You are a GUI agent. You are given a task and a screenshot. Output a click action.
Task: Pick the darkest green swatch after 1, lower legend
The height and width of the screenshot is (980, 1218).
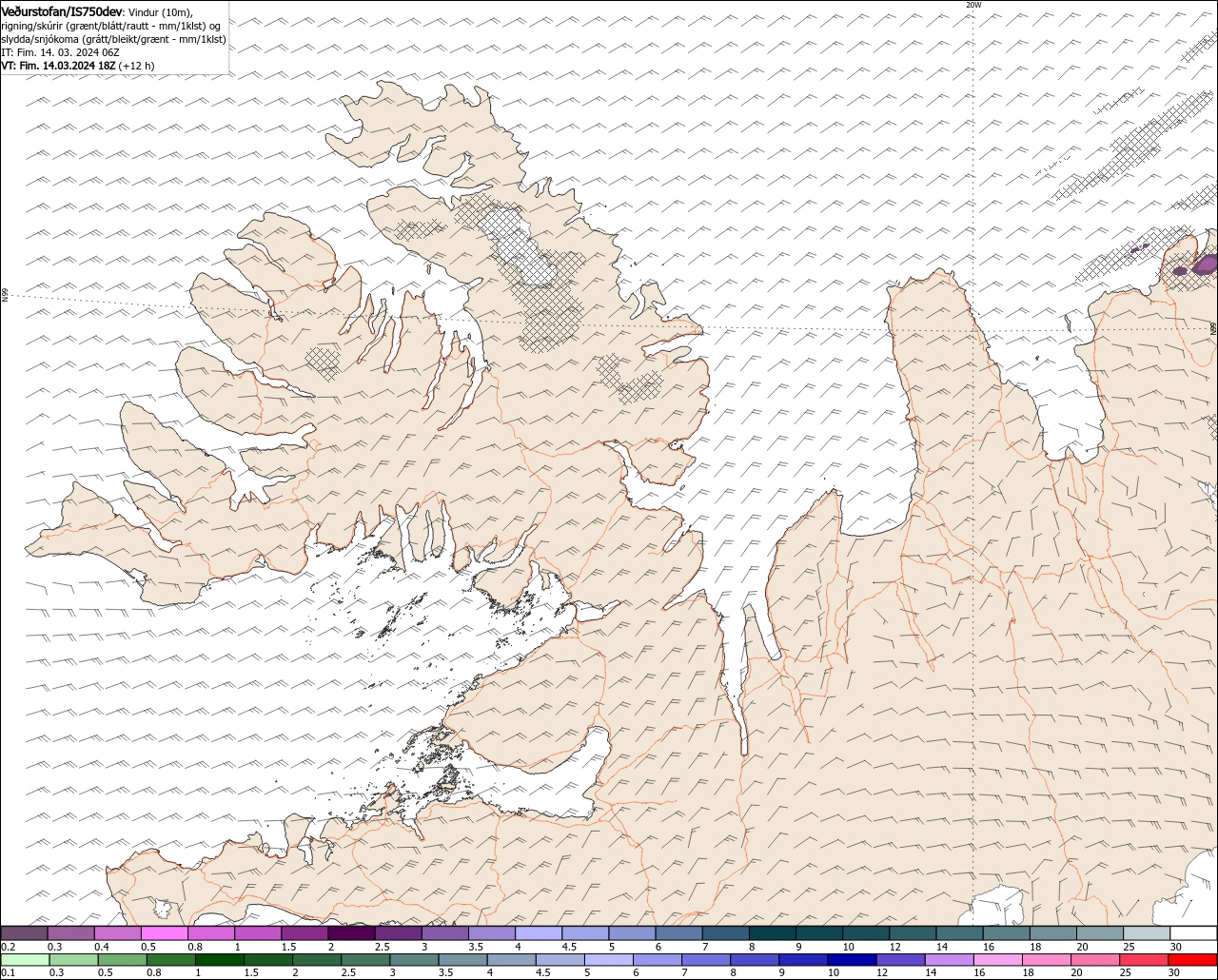point(220,959)
